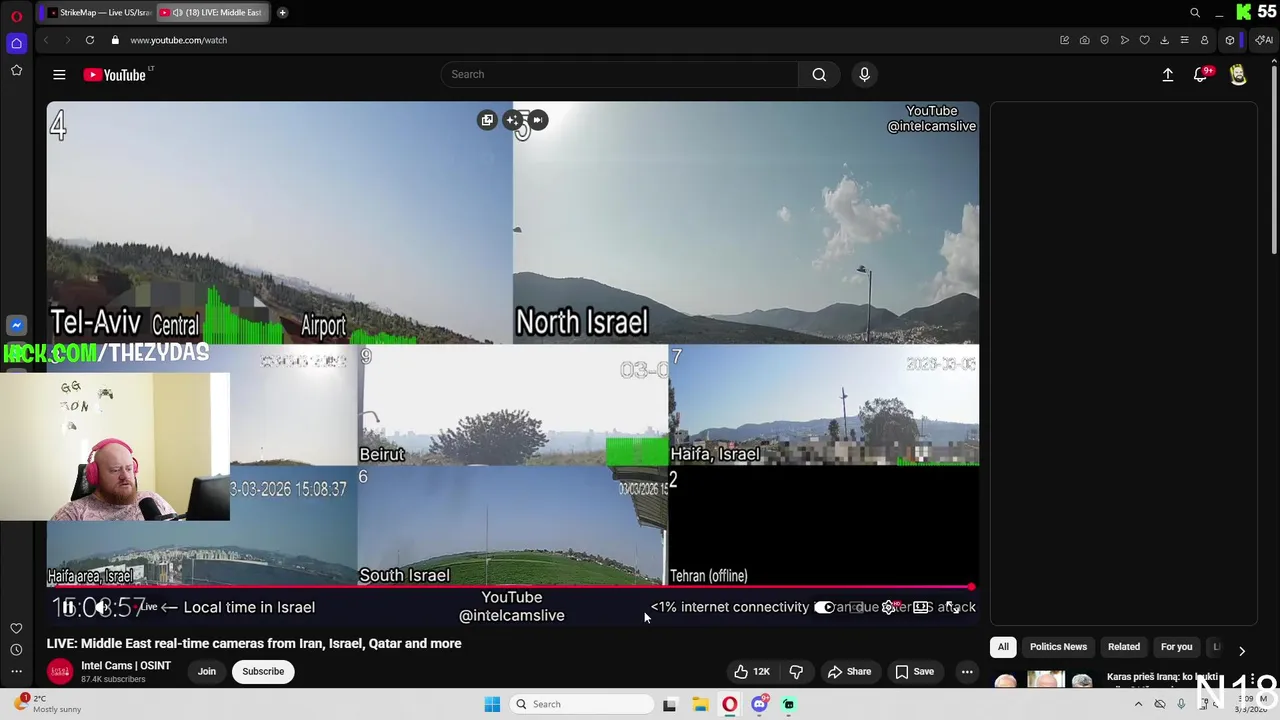Select the Politics News filter chip
This screenshot has height=720, width=1280.
(1058, 647)
